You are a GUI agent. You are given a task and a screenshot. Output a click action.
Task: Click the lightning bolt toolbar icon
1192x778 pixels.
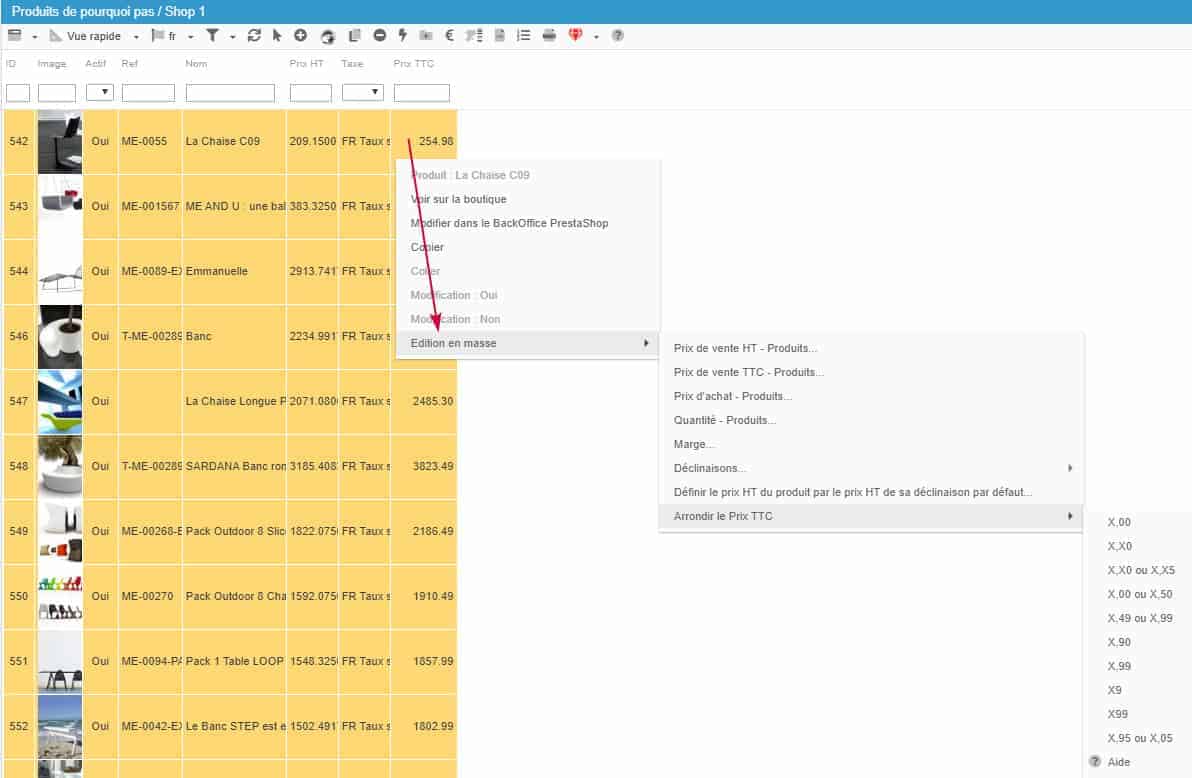tap(403, 36)
